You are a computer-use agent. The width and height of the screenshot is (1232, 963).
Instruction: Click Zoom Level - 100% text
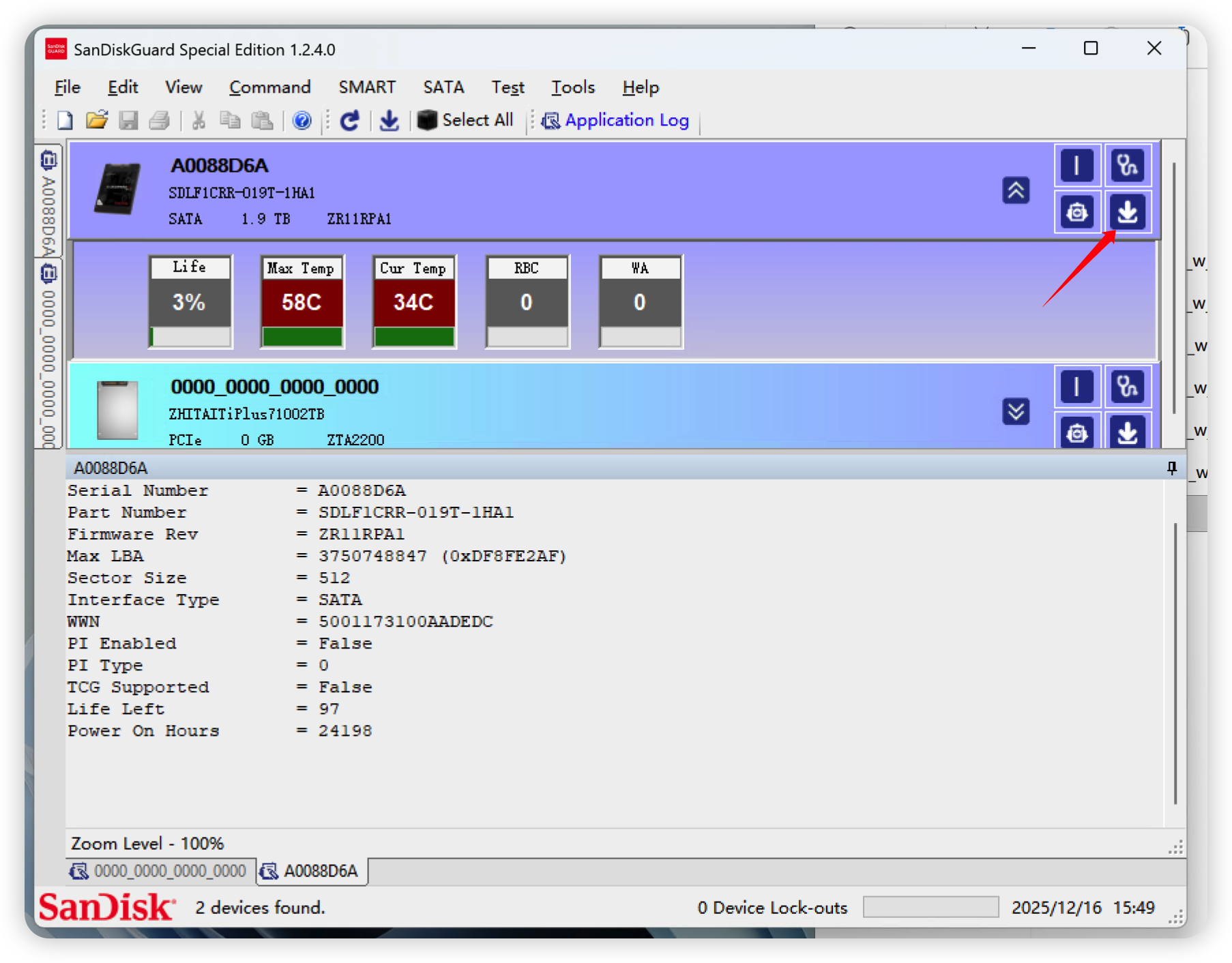pyautogui.click(x=147, y=844)
